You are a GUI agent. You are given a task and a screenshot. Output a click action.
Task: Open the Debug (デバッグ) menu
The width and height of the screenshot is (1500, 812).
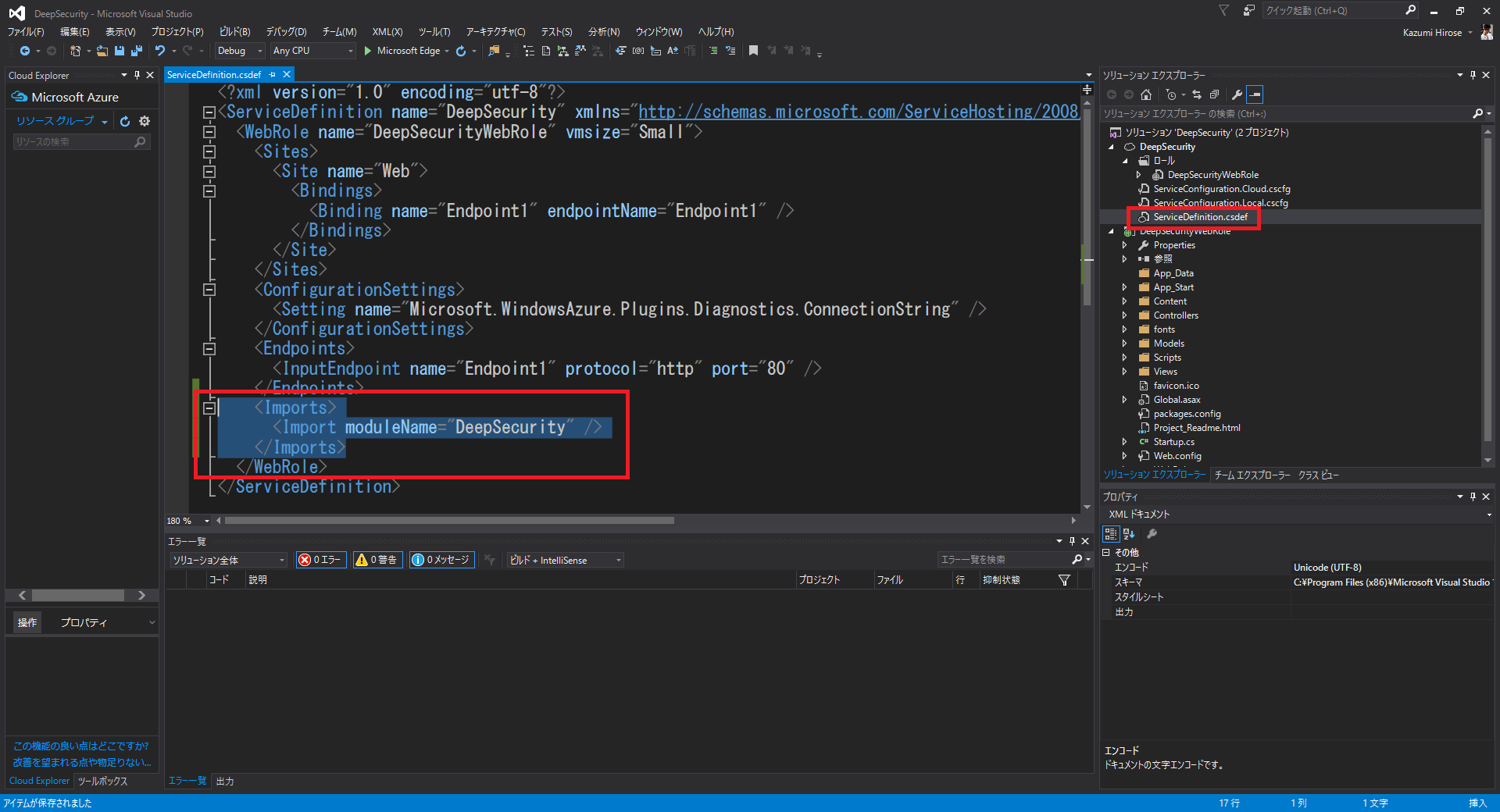click(286, 32)
